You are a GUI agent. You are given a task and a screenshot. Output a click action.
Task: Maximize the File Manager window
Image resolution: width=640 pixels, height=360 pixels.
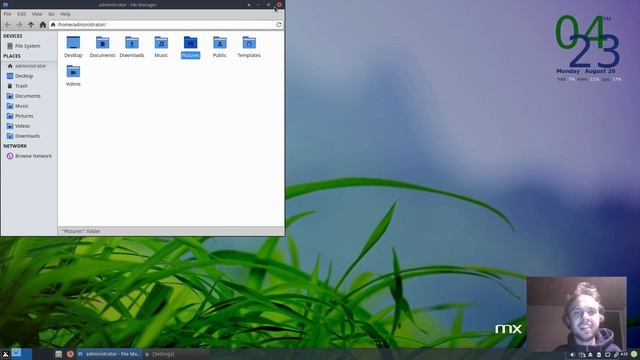(x=268, y=5)
